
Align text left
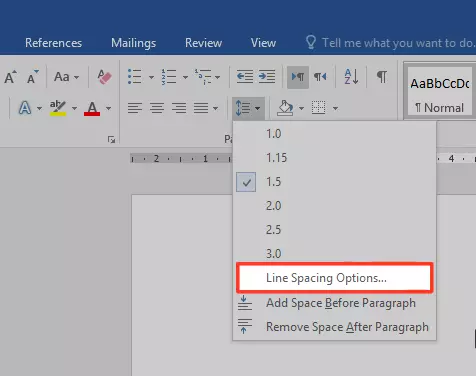(135, 108)
